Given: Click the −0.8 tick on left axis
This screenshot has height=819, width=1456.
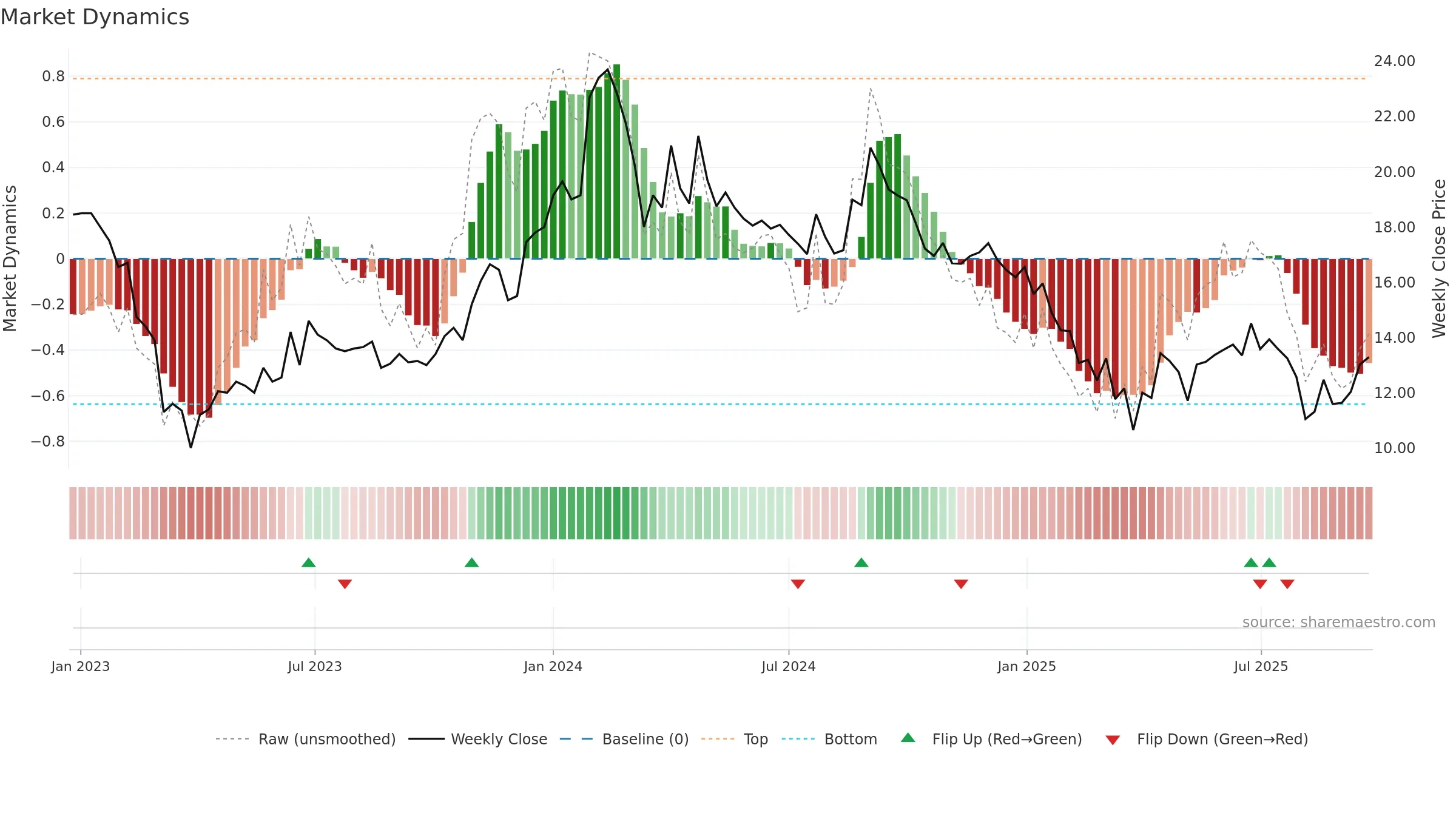Looking at the screenshot, I should (48, 442).
